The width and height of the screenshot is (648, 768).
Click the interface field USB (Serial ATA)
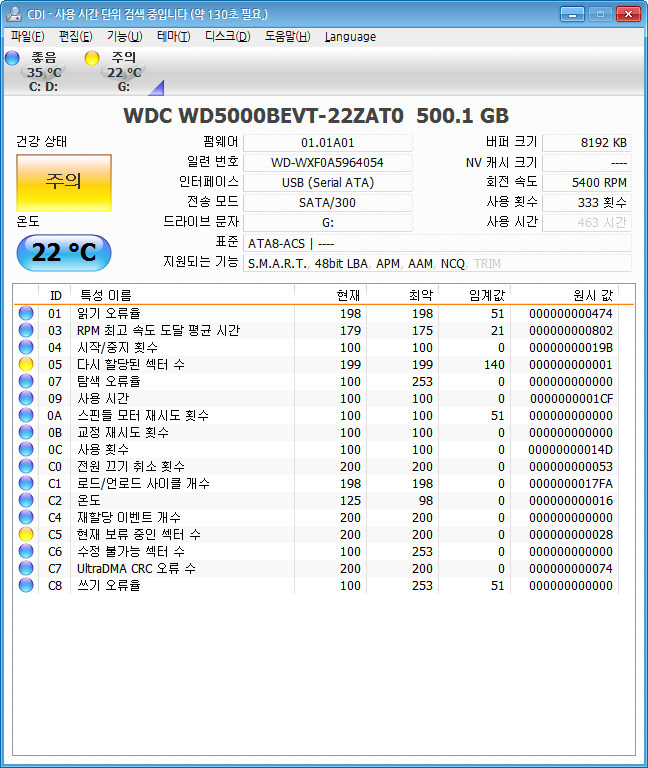(x=327, y=183)
